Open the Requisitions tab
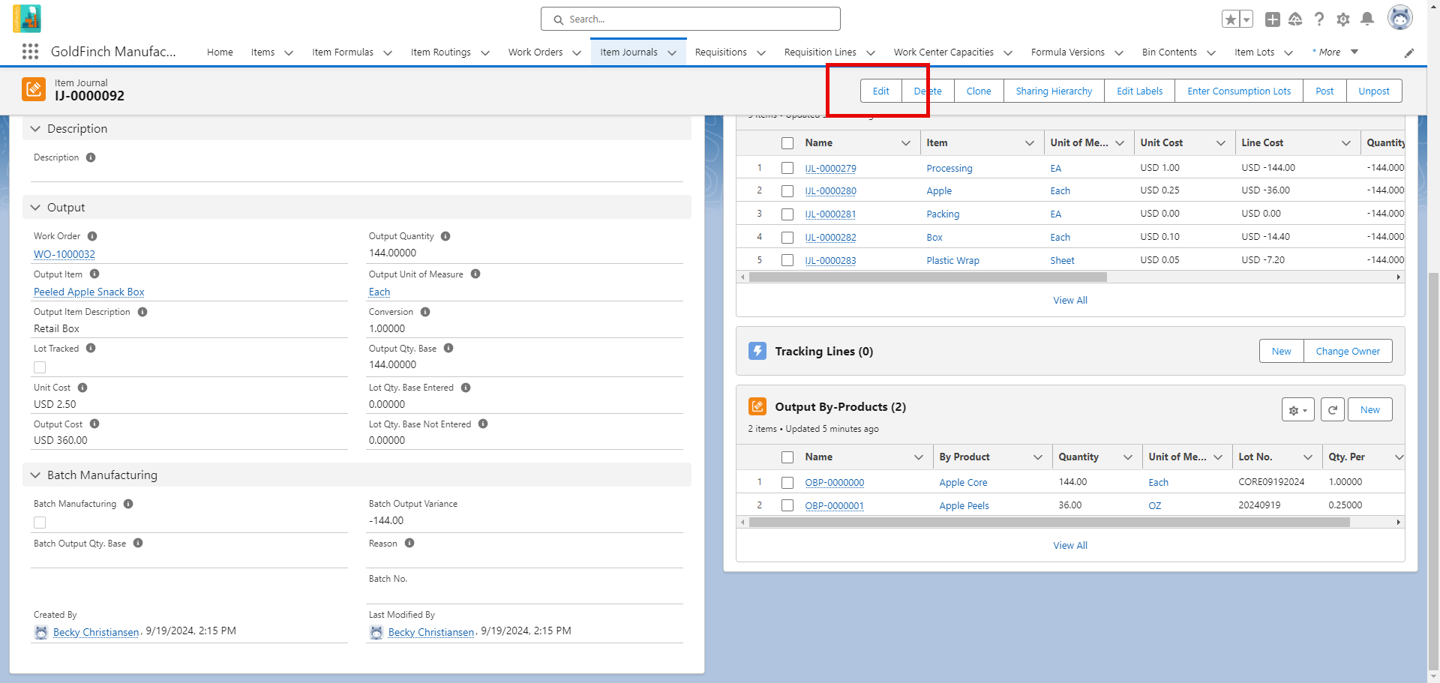 721,52
